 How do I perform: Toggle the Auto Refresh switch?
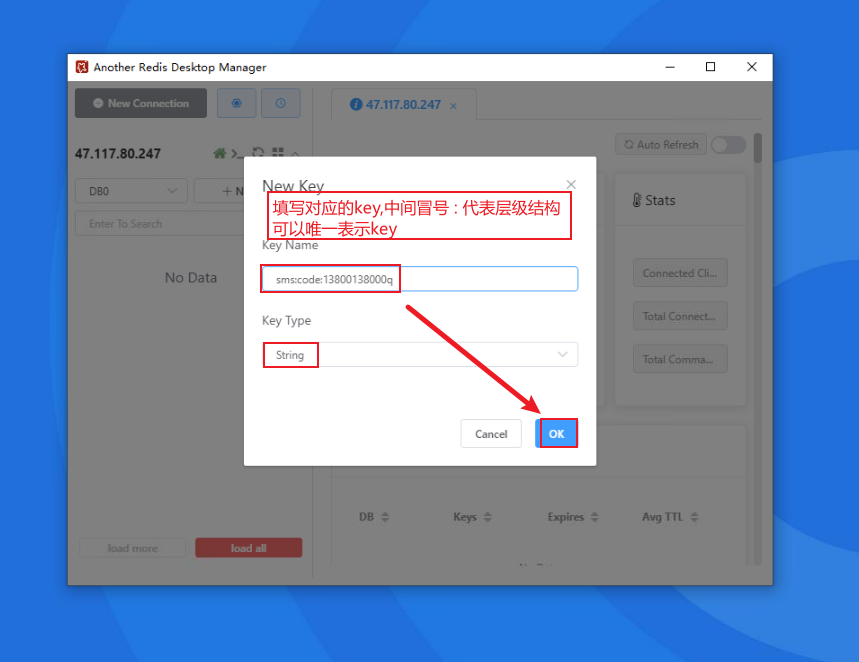pyautogui.click(x=729, y=145)
